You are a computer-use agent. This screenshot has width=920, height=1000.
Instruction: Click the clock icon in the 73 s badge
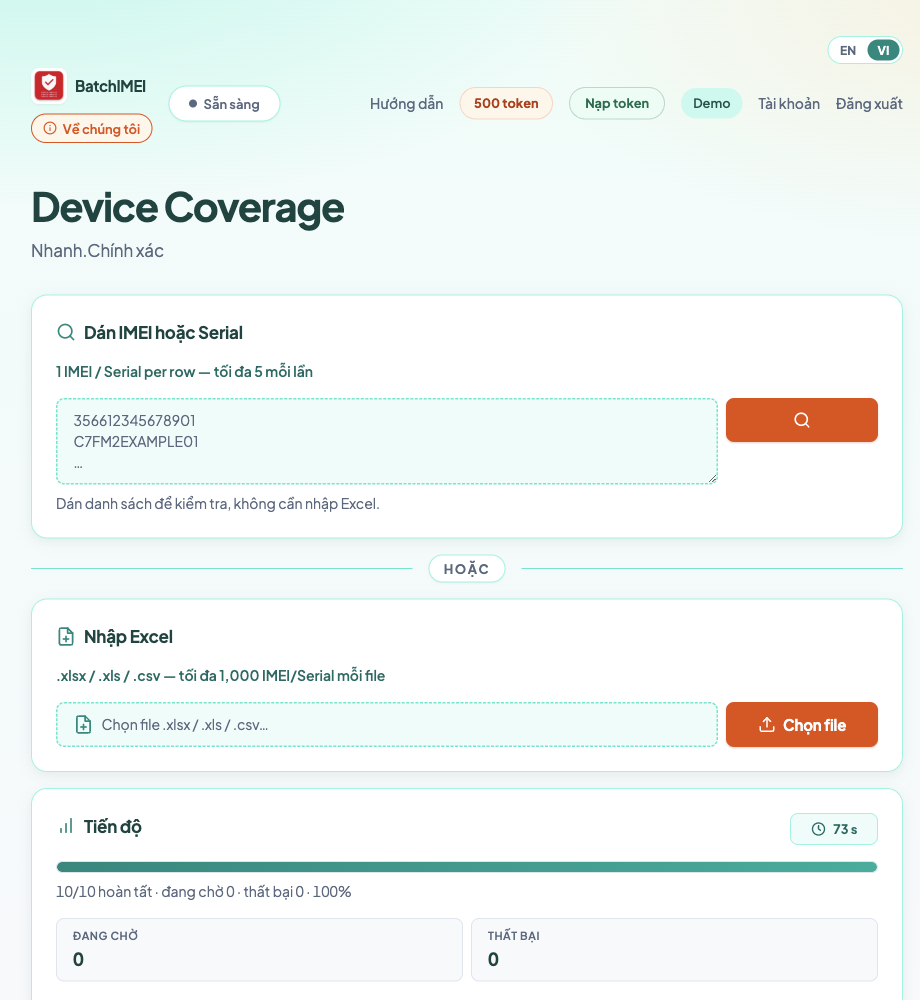pos(818,829)
